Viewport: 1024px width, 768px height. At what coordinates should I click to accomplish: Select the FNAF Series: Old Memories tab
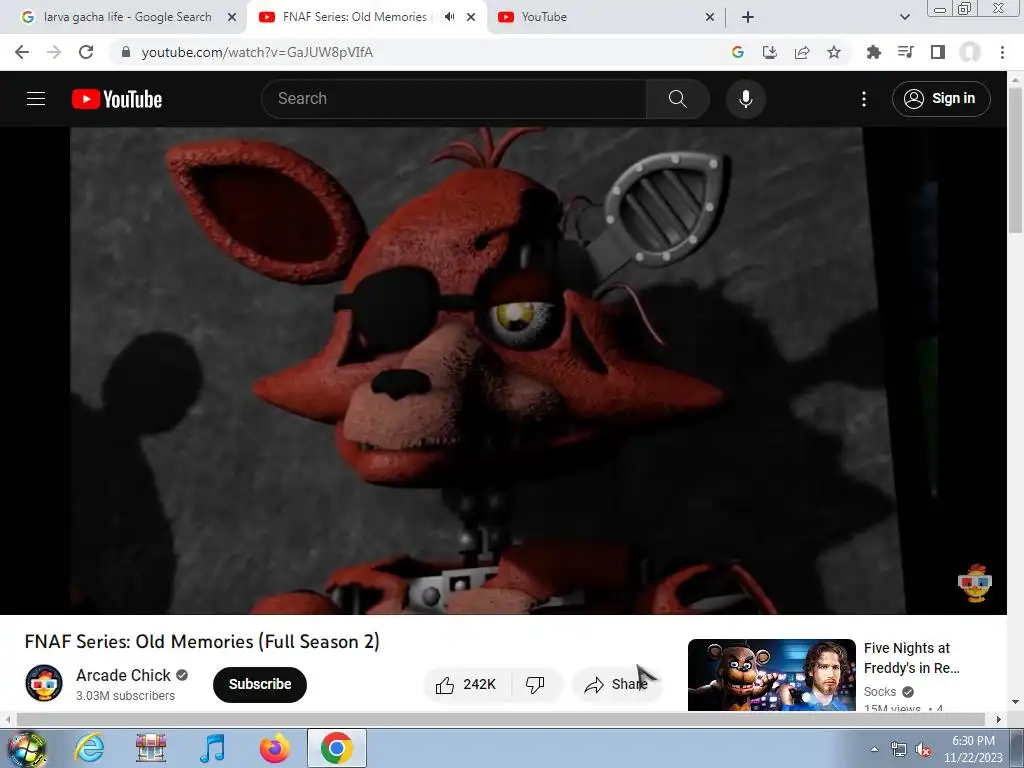point(355,17)
